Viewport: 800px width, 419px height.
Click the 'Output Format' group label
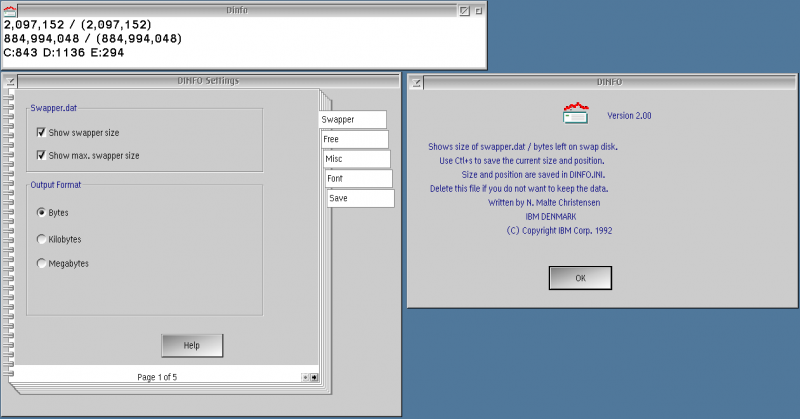coord(56,185)
